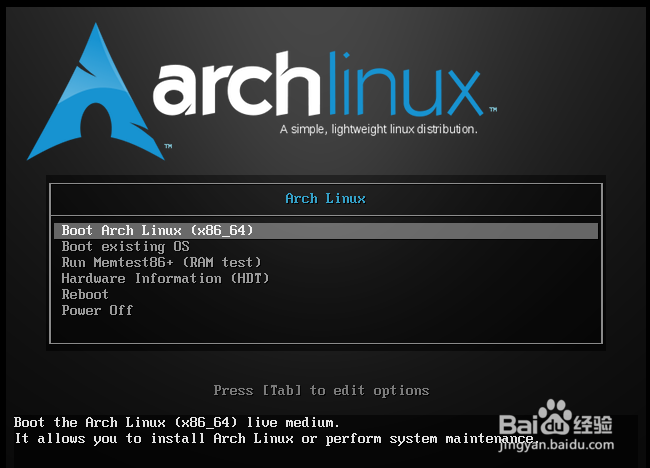Image resolution: width=650 pixels, height=468 pixels.
Task: Click the blue Arch triangle logo
Action: 96,92
